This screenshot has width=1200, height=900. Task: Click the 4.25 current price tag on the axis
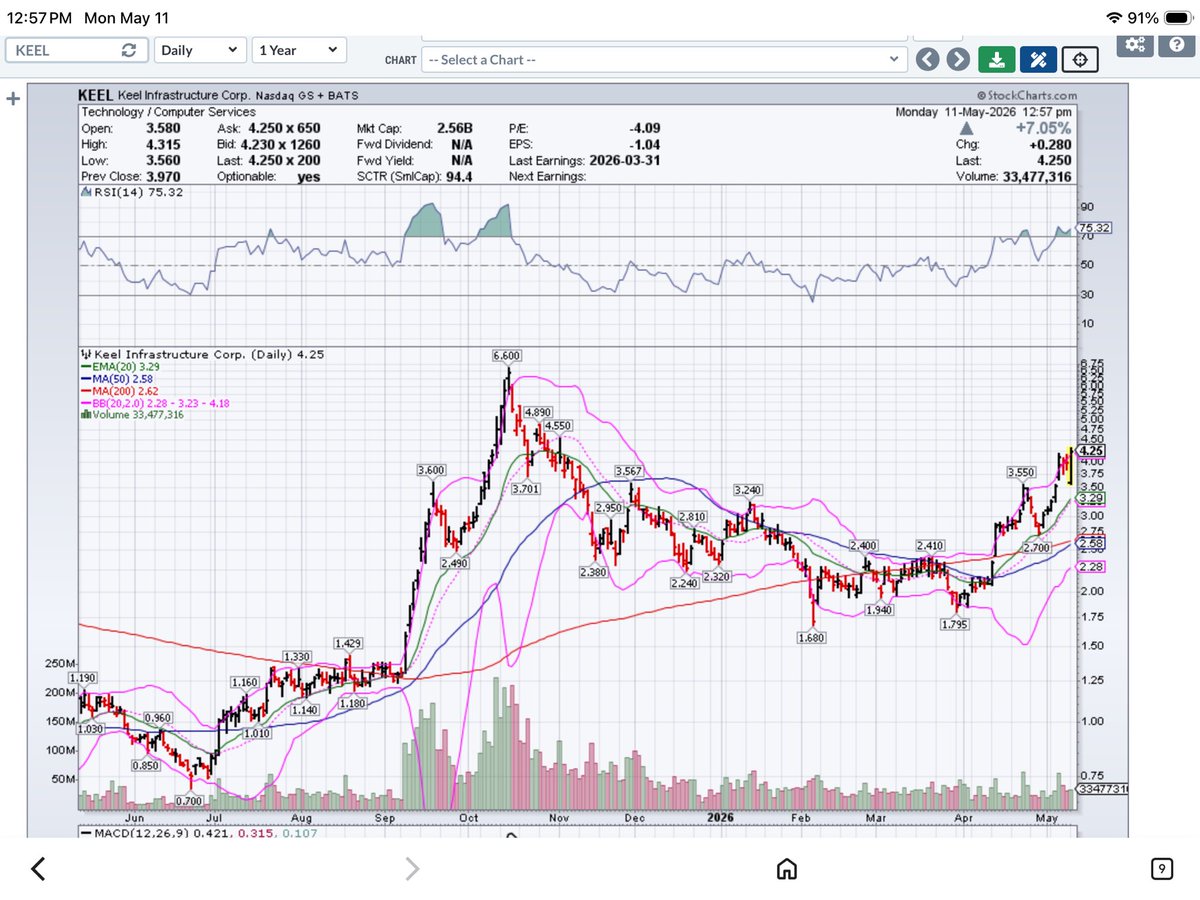[x=1089, y=451]
